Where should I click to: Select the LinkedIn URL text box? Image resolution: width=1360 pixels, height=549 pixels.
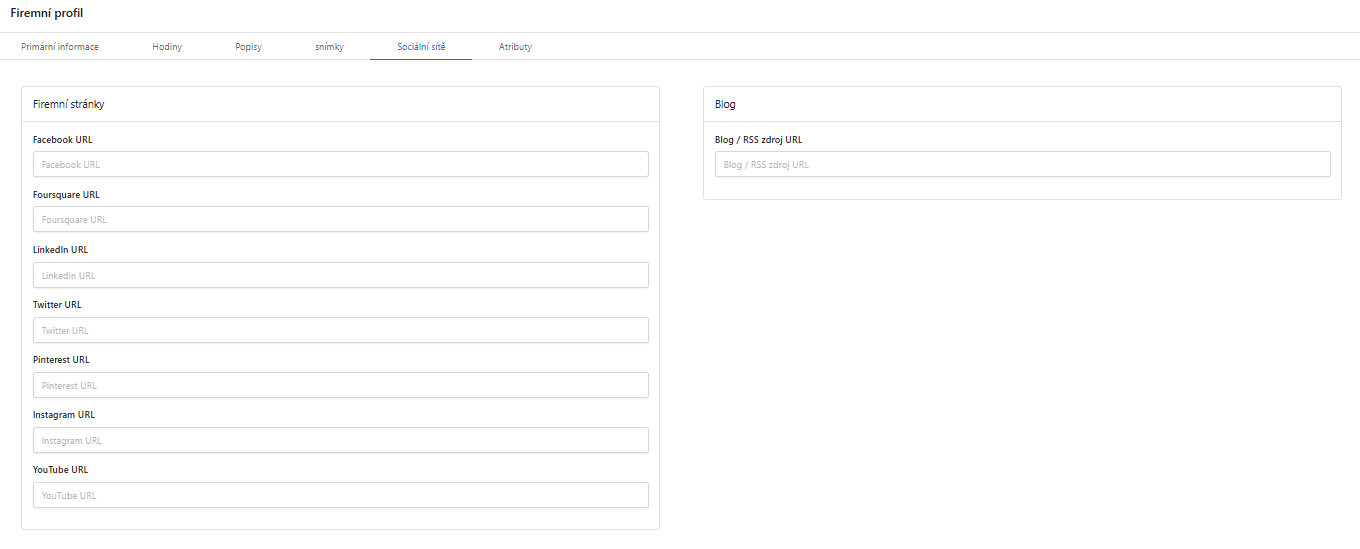tap(341, 275)
